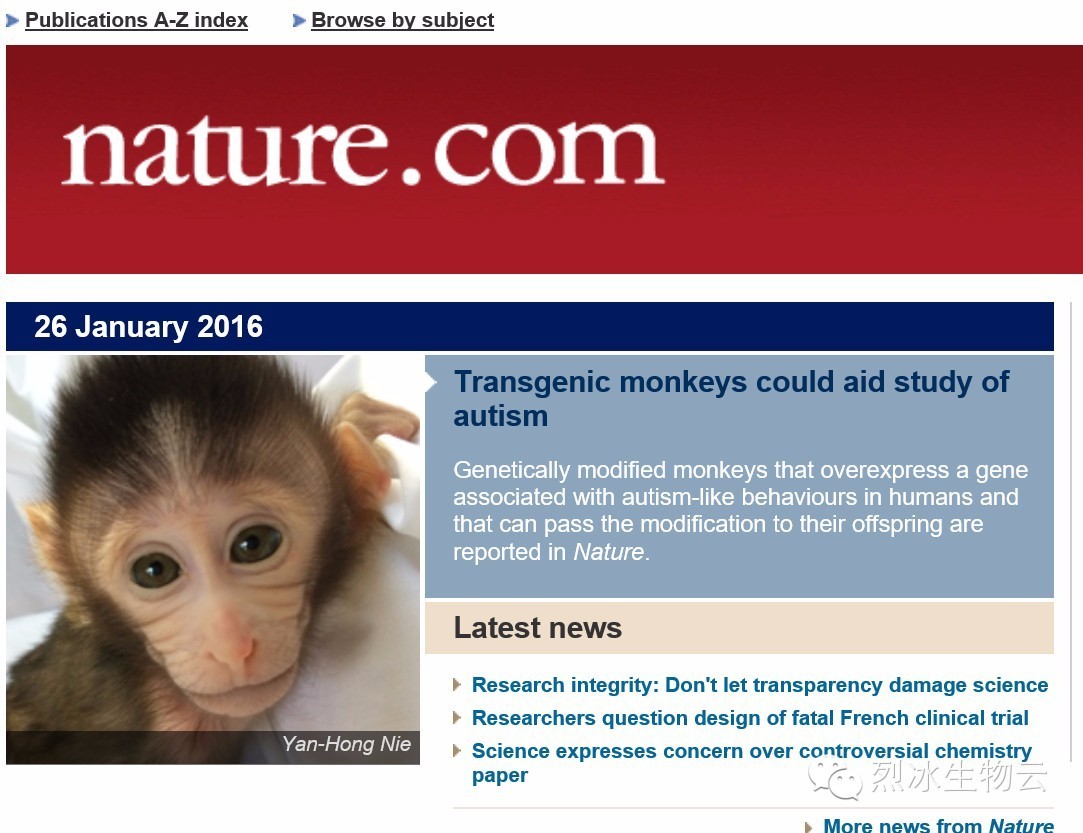Open fatal French clinical trial article
This screenshot has height=833, width=1083.
point(750,718)
